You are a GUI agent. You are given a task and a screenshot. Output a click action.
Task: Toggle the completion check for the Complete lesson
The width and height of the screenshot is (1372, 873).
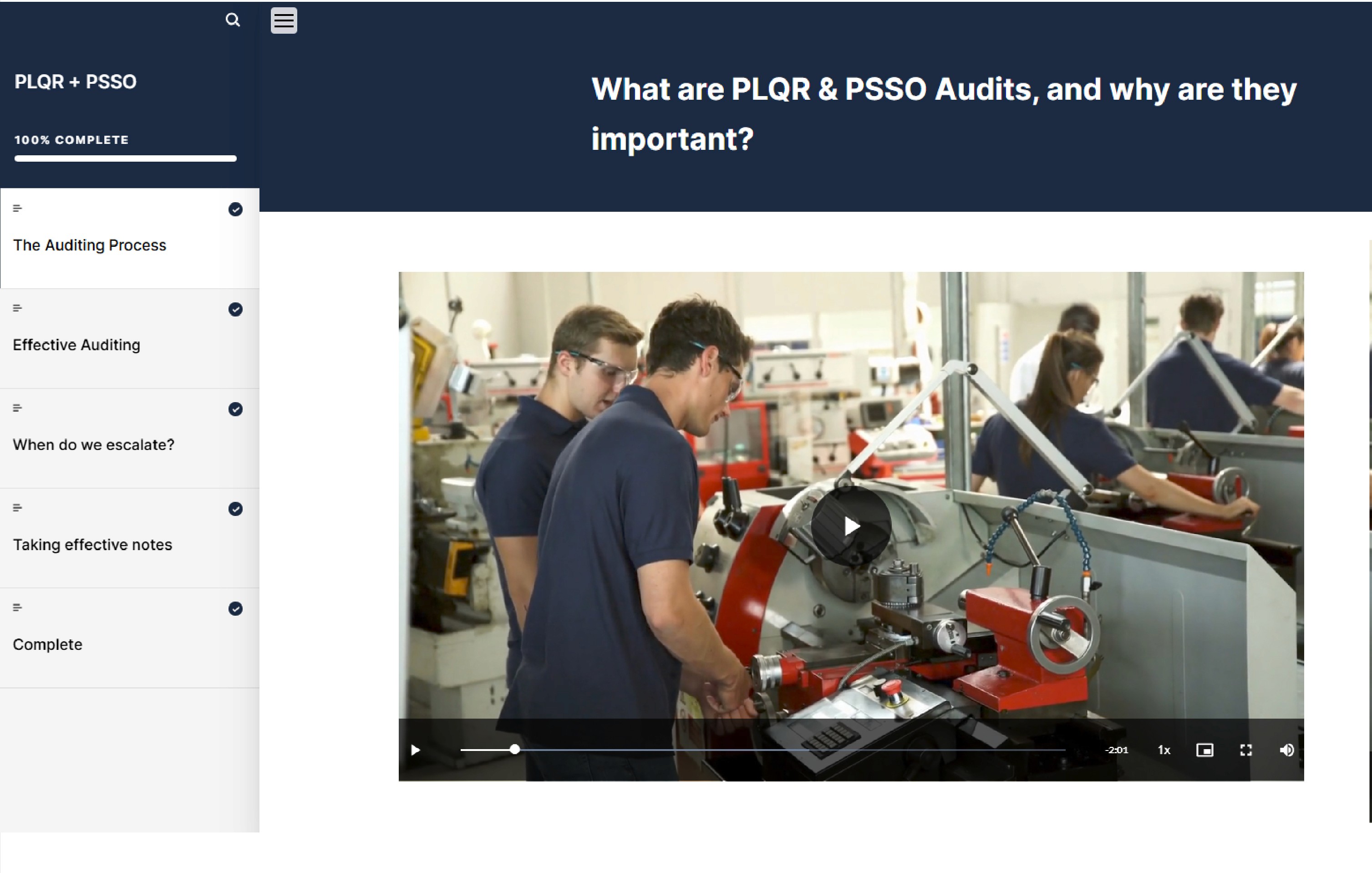point(235,608)
